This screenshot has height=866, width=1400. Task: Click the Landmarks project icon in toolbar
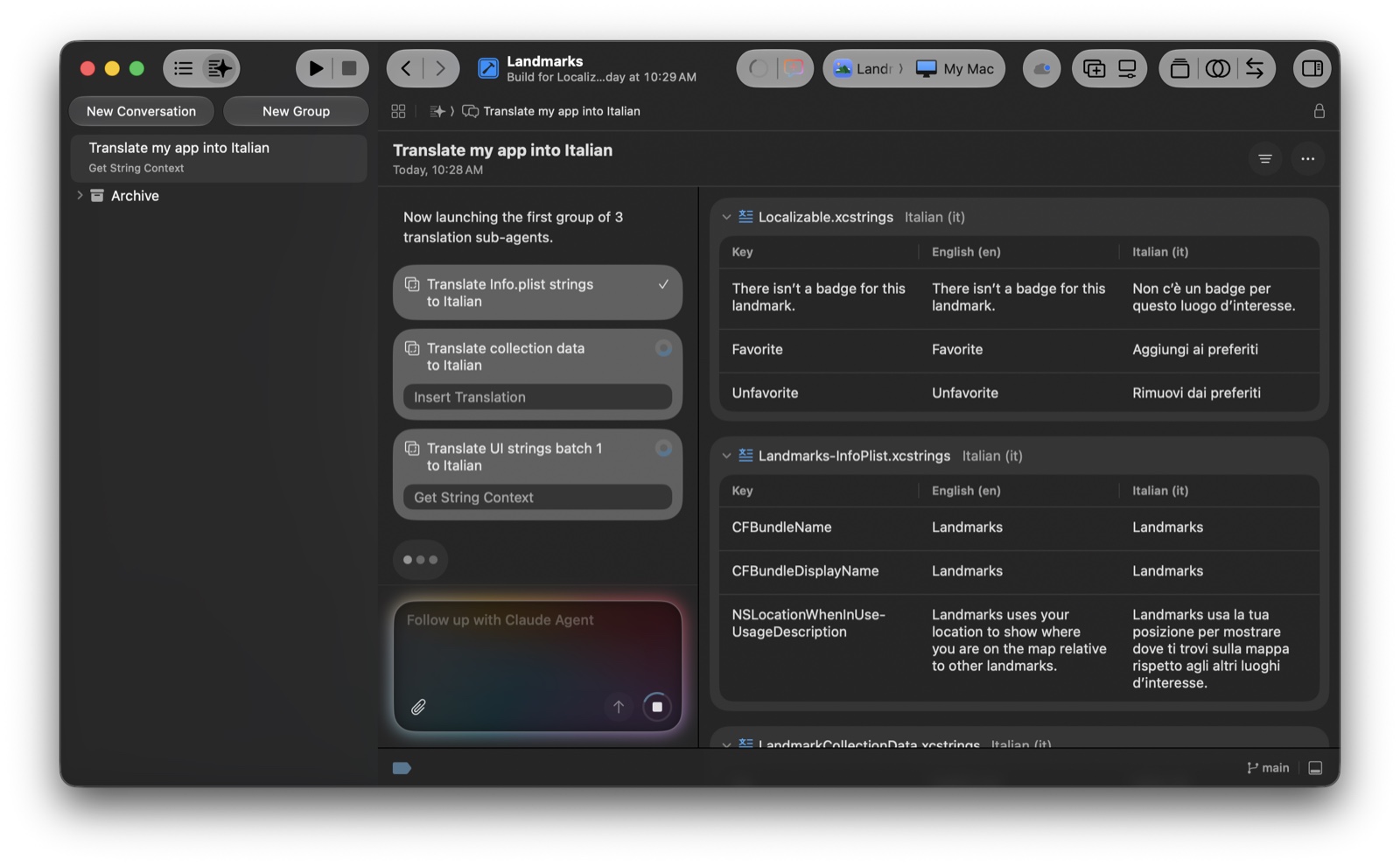point(488,68)
